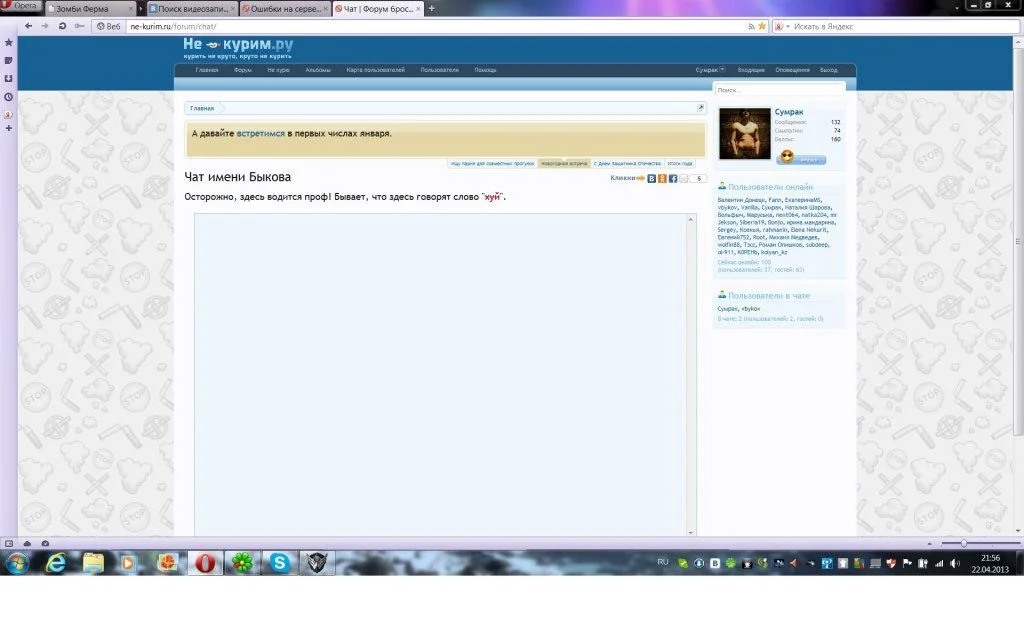Open the Opera menu button
The image size is (1024, 630).
click(21, 6)
